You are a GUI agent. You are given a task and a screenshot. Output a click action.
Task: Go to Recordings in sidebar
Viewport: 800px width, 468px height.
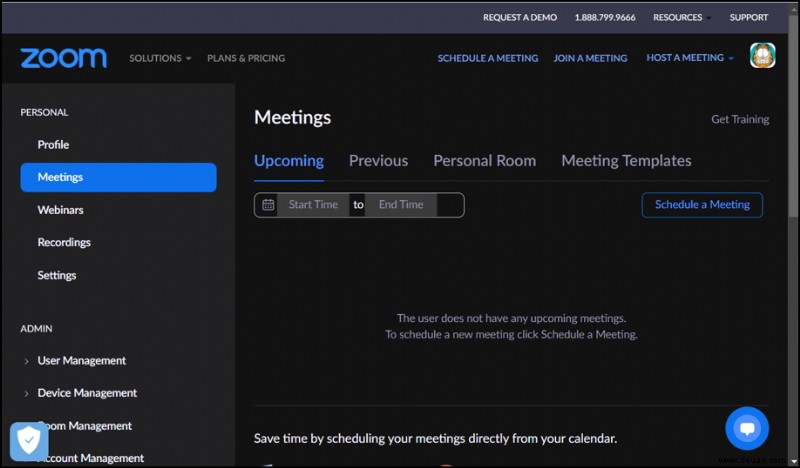point(64,242)
